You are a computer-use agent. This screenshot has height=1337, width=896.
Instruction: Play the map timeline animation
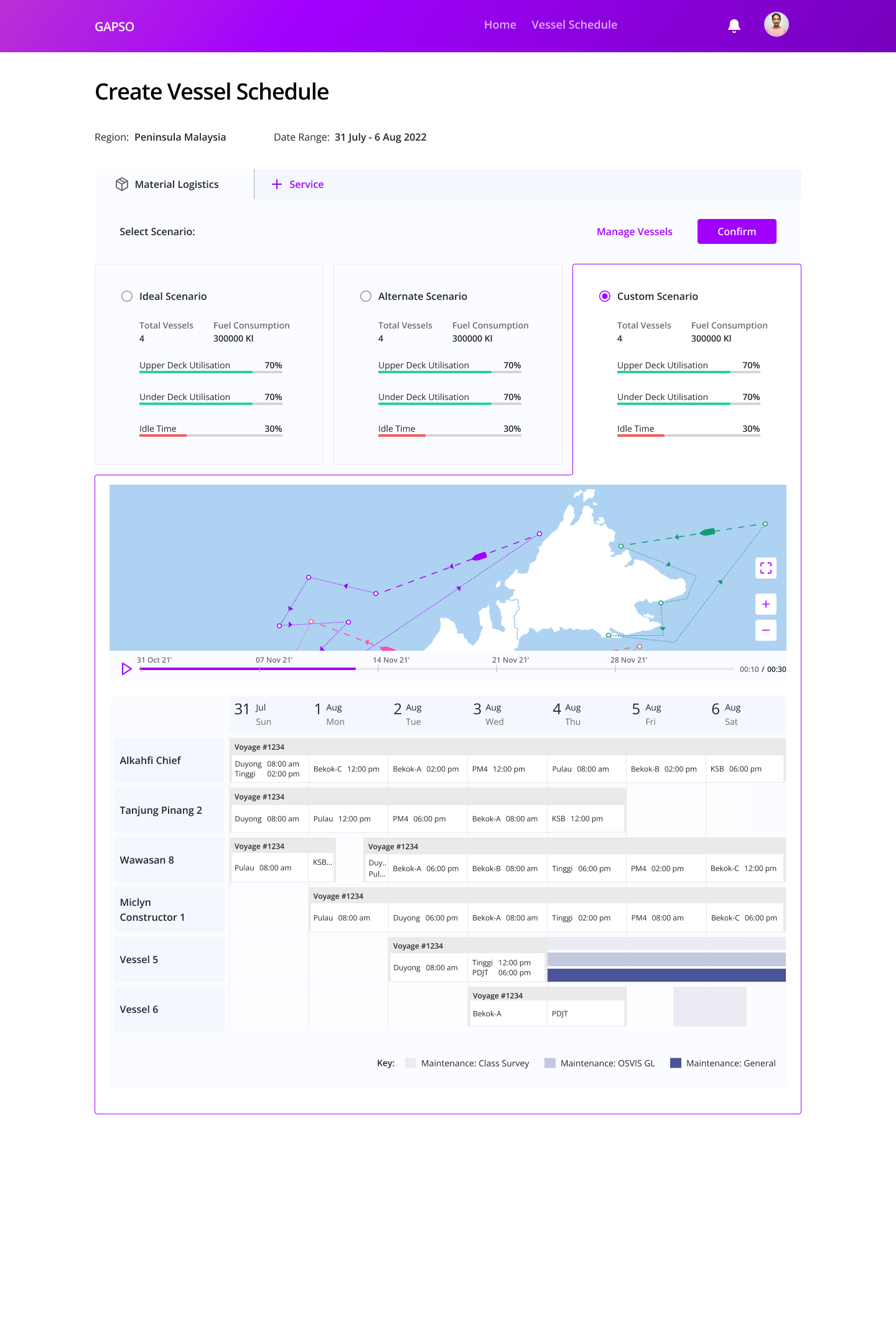(x=126, y=669)
